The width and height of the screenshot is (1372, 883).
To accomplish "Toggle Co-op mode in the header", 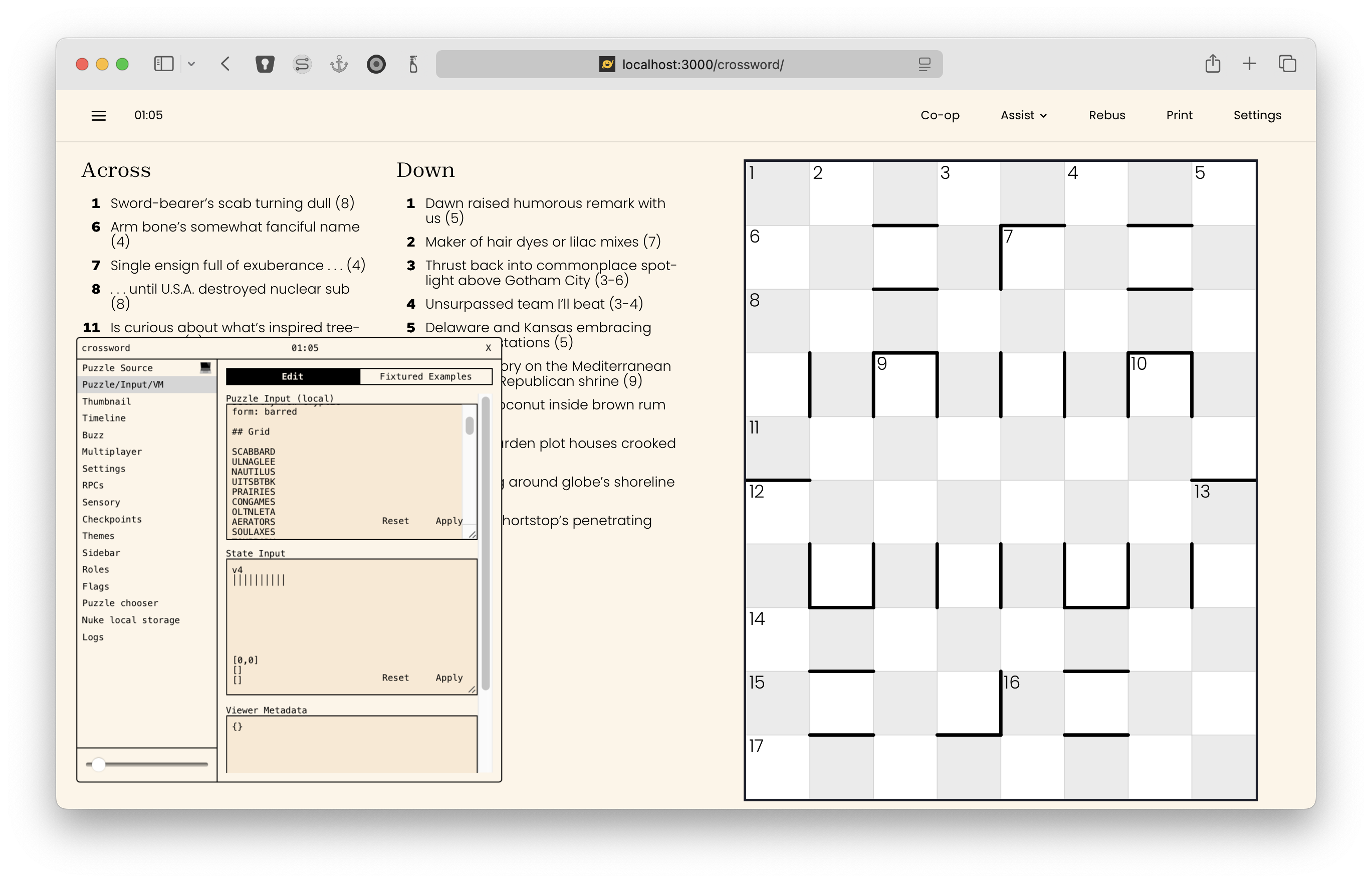I will (940, 115).
